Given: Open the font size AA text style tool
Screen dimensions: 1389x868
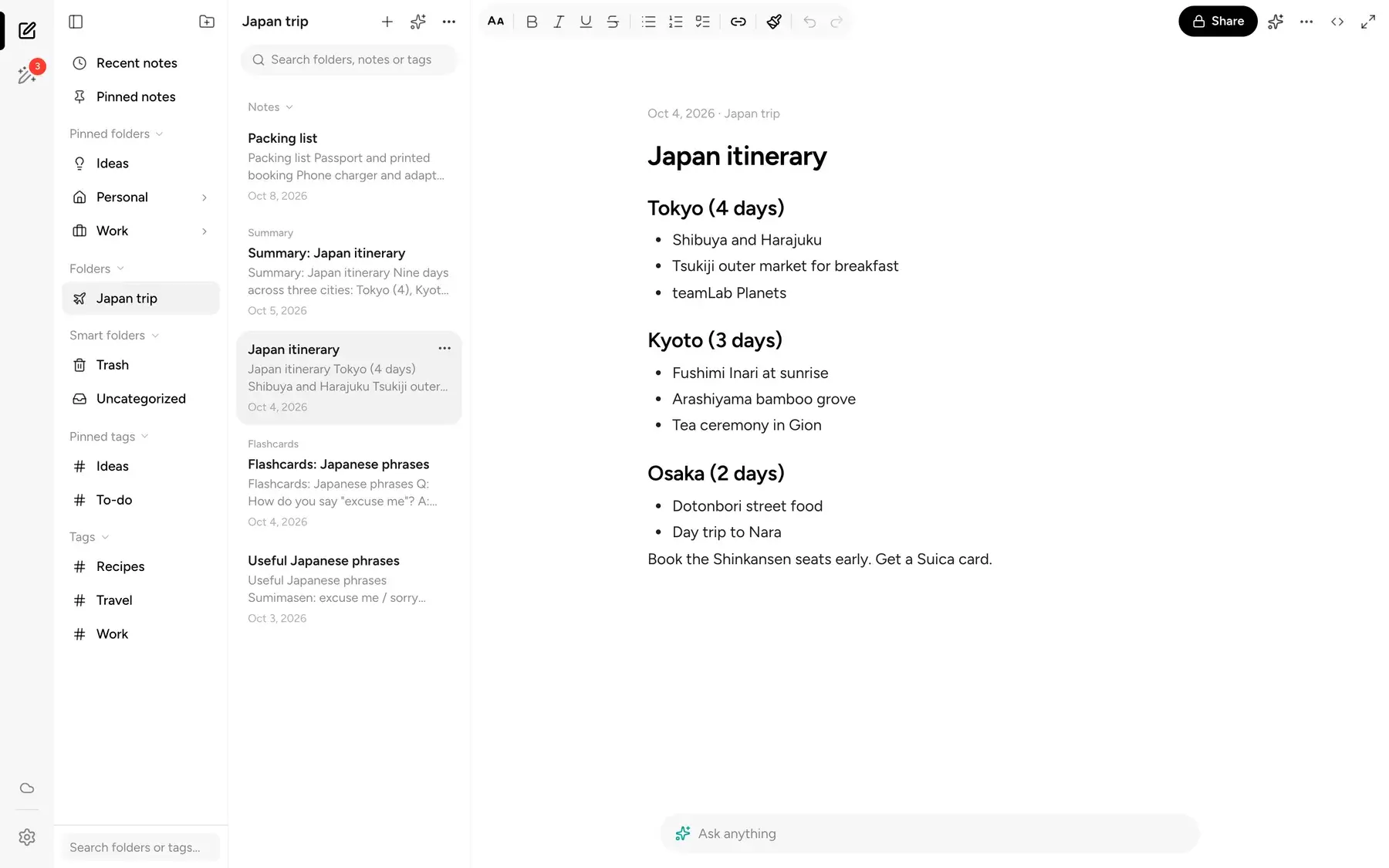Looking at the screenshot, I should [496, 22].
